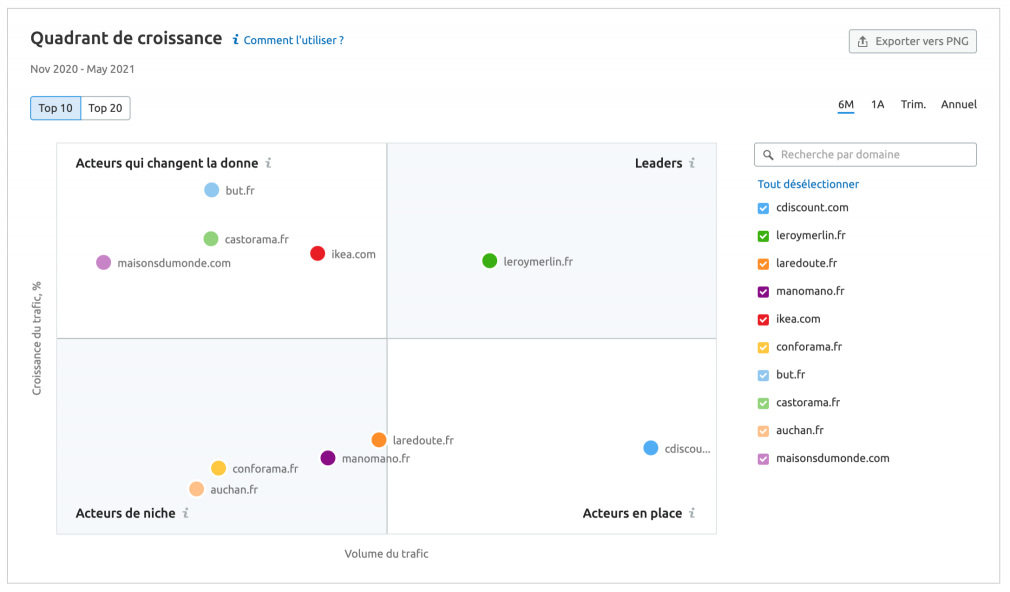This screenshot has height=592, width=1010.
Task: Click the 'manomano.fr' legend label
Action: [x=810, y=291]
